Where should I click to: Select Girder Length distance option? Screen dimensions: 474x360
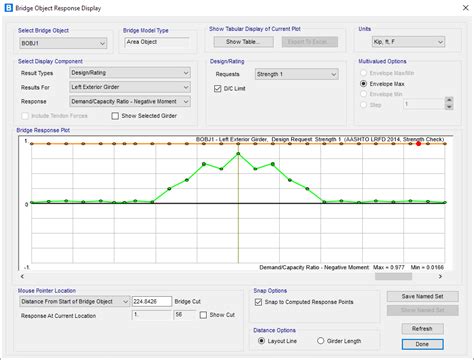click(321, 341)
